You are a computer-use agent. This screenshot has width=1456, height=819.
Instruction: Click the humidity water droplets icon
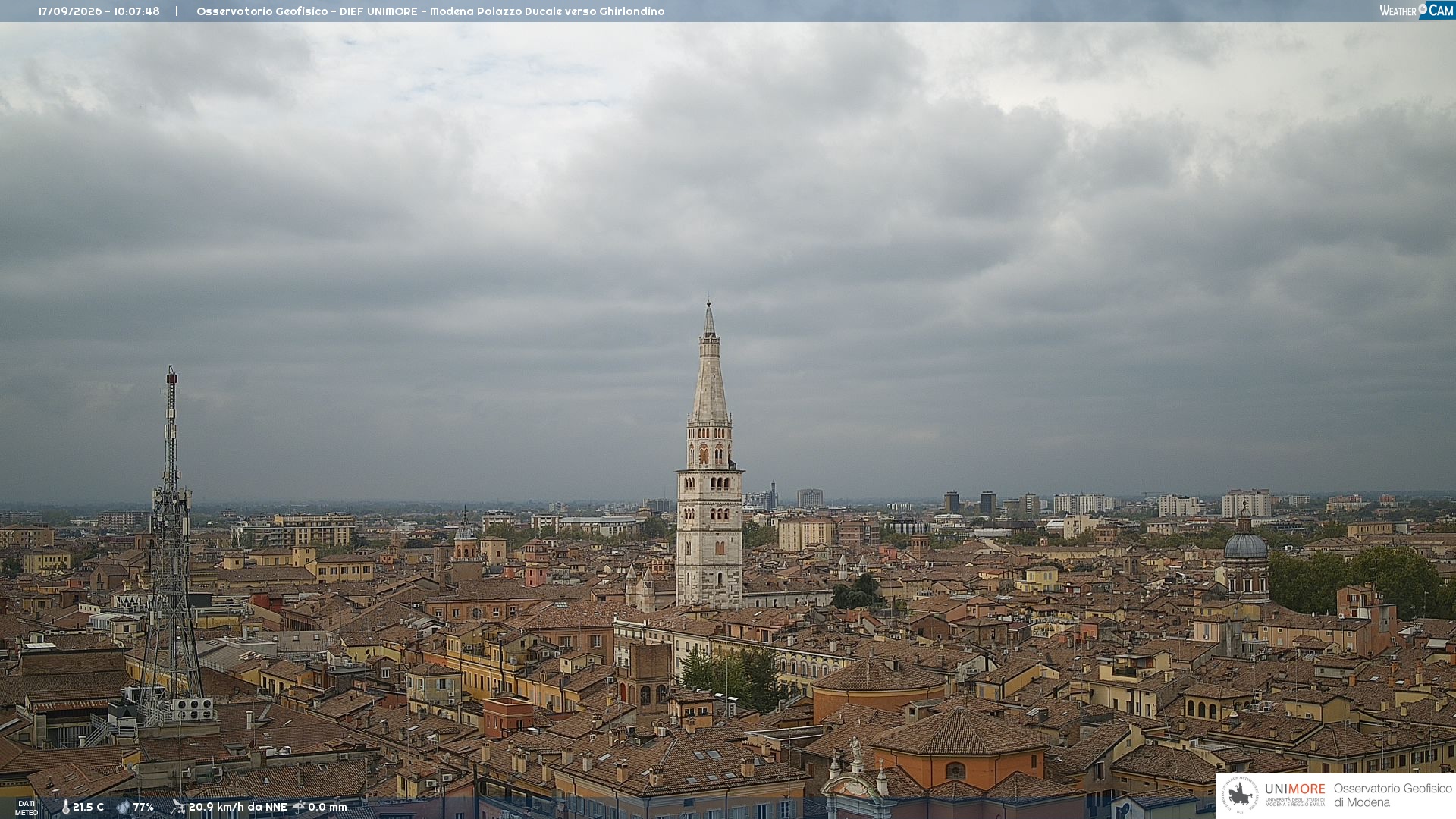coord(123,808)
